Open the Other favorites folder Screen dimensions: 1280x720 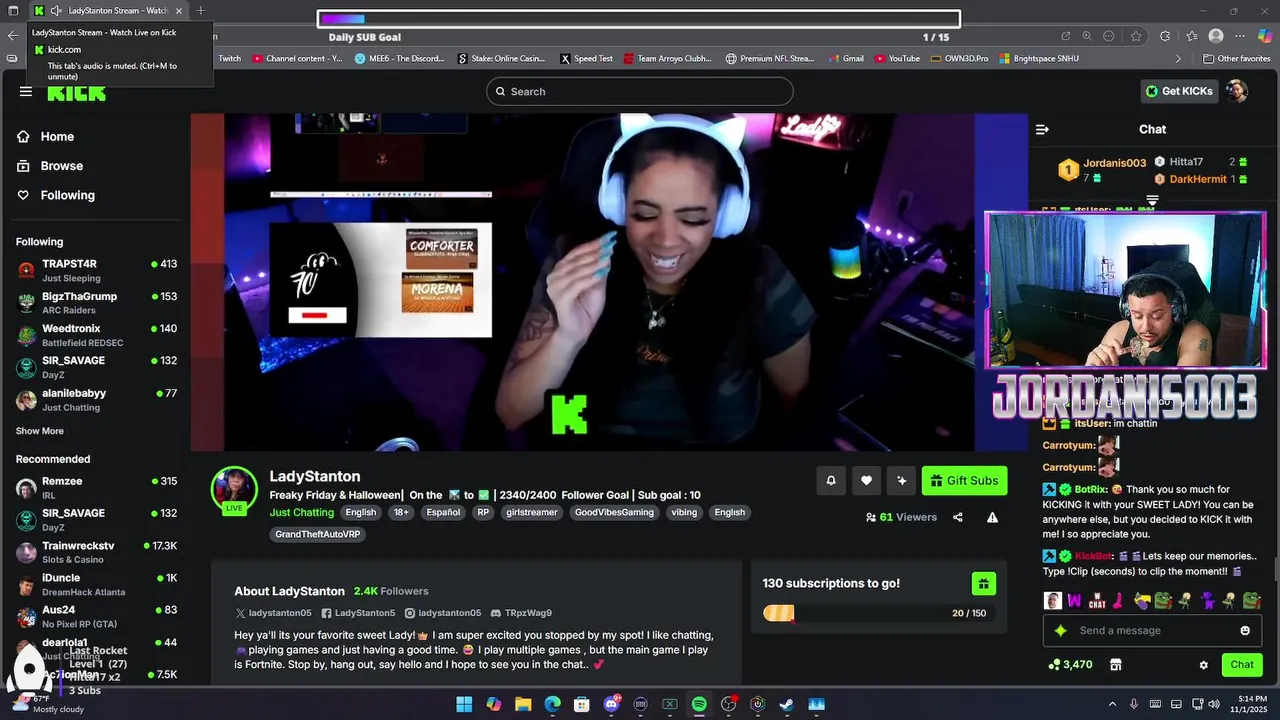(x=1237, y=59)
